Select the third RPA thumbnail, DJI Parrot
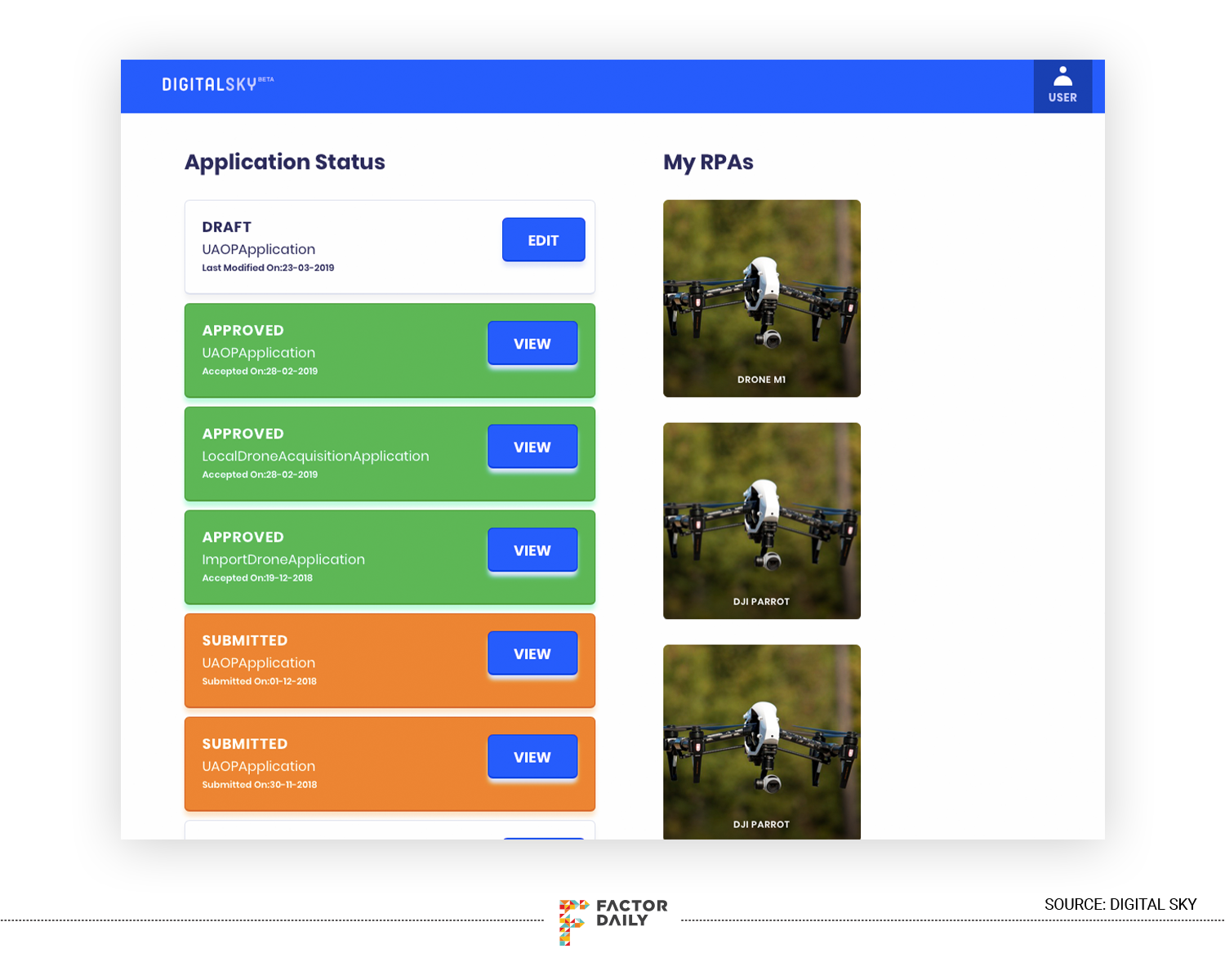 click(x=761, y=742)
